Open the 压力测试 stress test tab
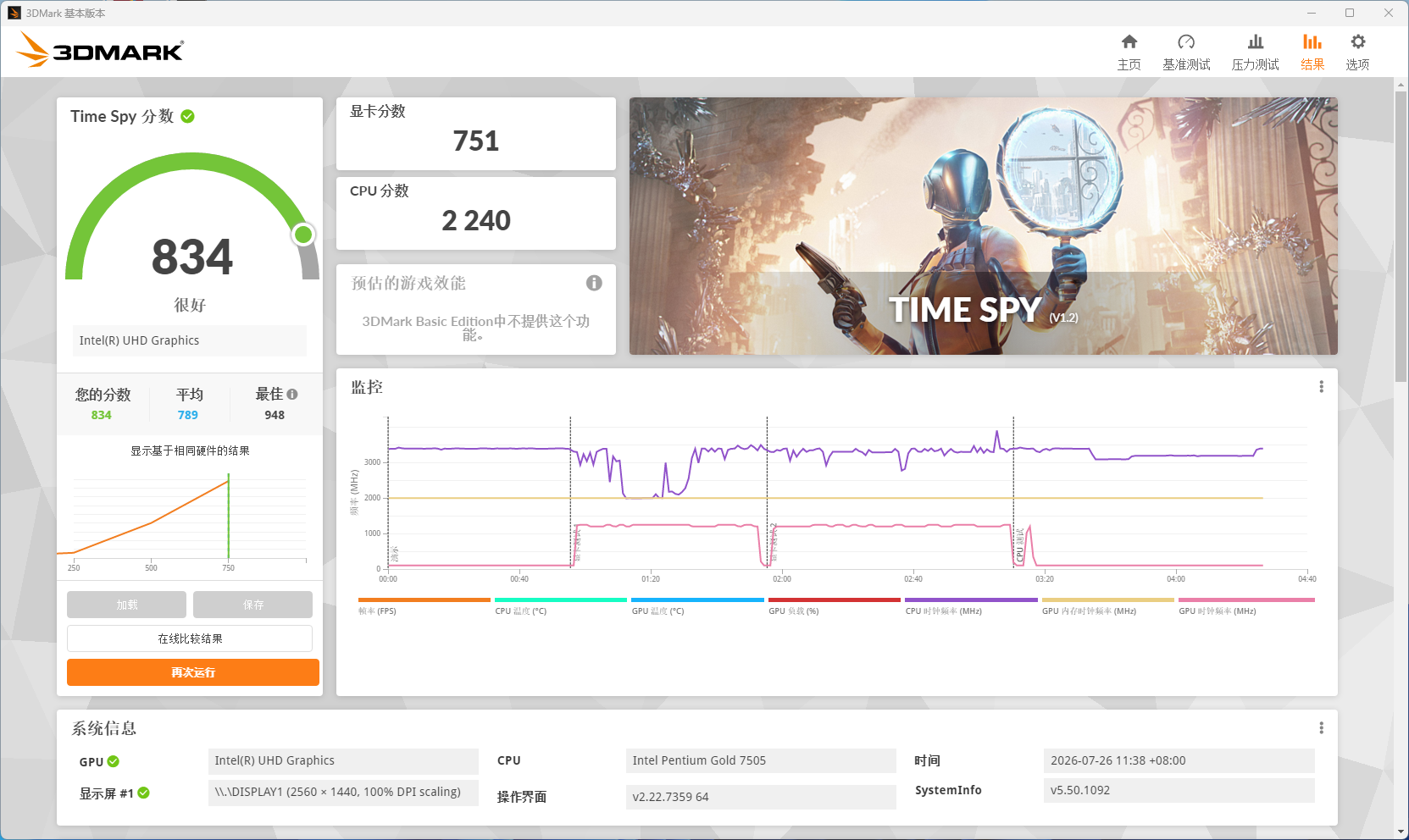Image resolution: width=1409 pixels, height=840 pixels. coord(1255,52)
